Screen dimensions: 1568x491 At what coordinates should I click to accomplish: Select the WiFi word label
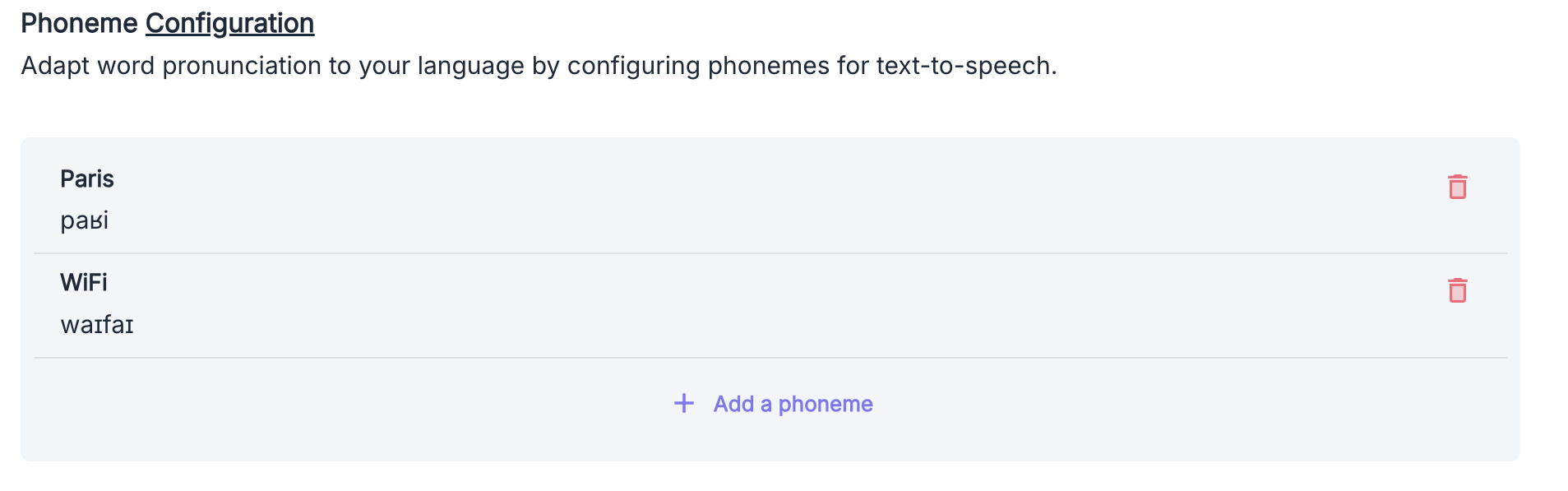pos(84,282)
